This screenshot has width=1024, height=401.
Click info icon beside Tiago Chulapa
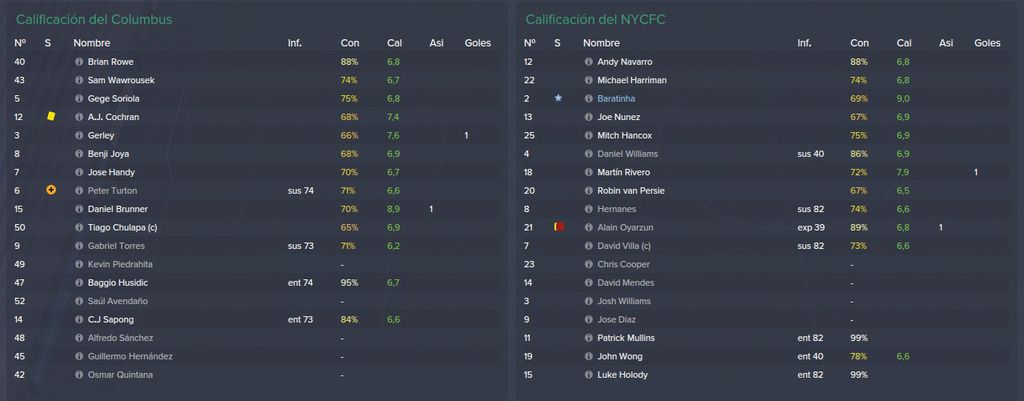click(x=79, y=227)
